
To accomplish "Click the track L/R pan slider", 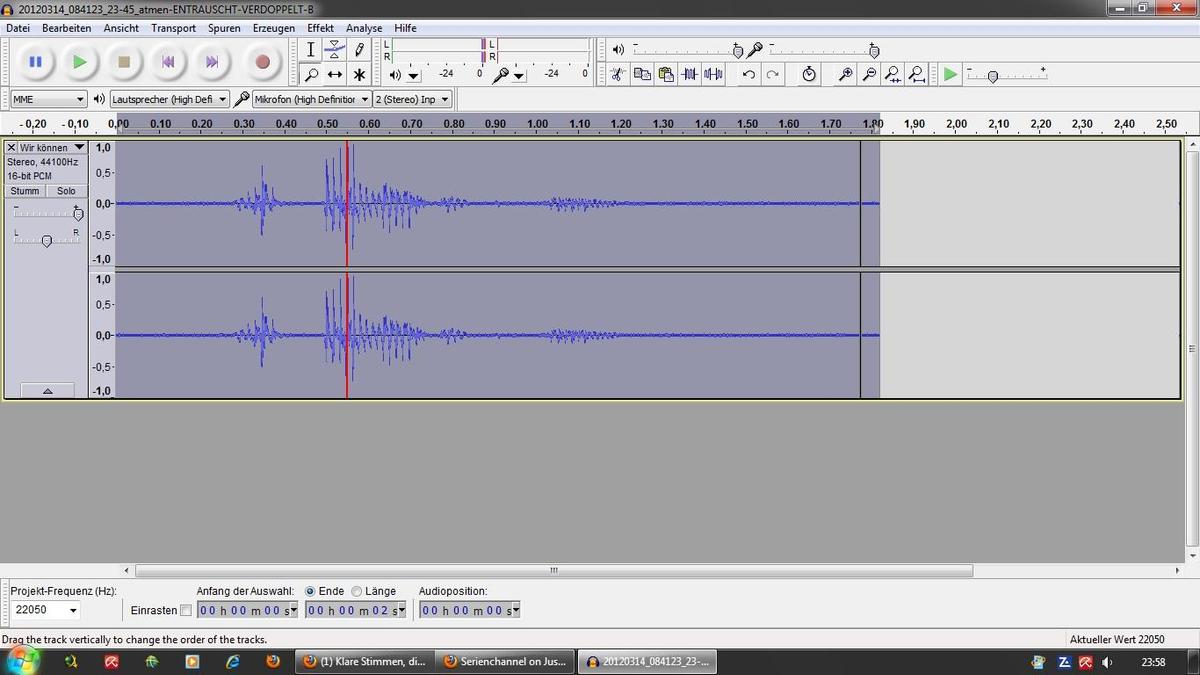I will [x=47, y=238].
